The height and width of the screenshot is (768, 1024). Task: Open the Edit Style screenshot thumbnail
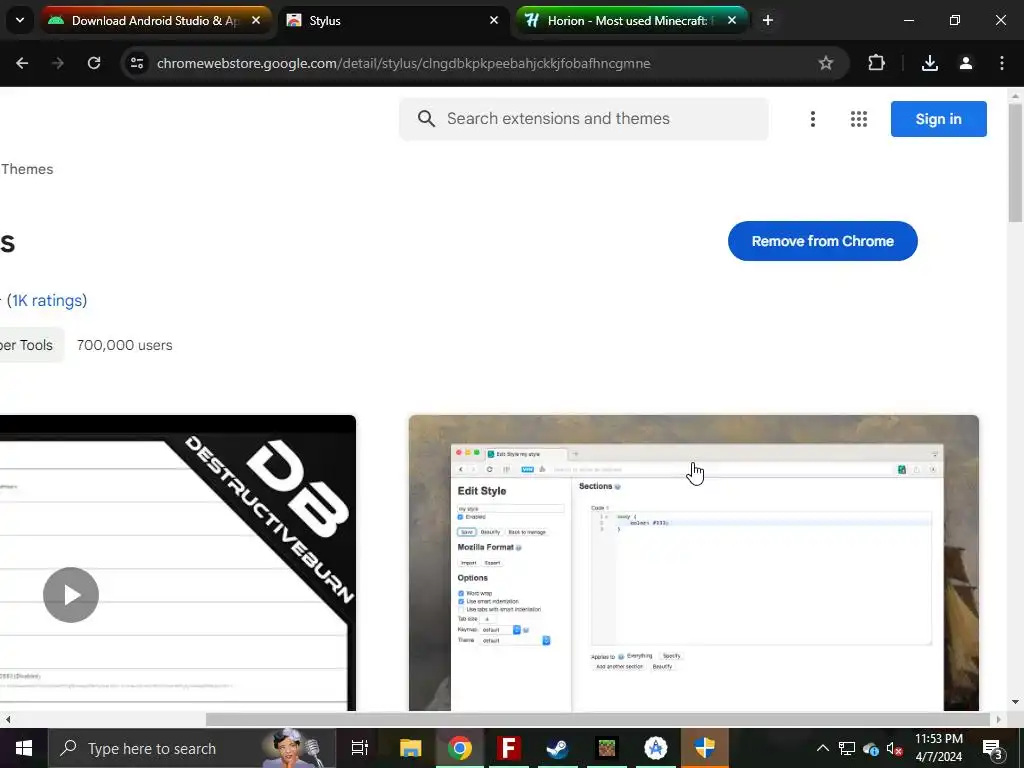click(x=694, y=563)
